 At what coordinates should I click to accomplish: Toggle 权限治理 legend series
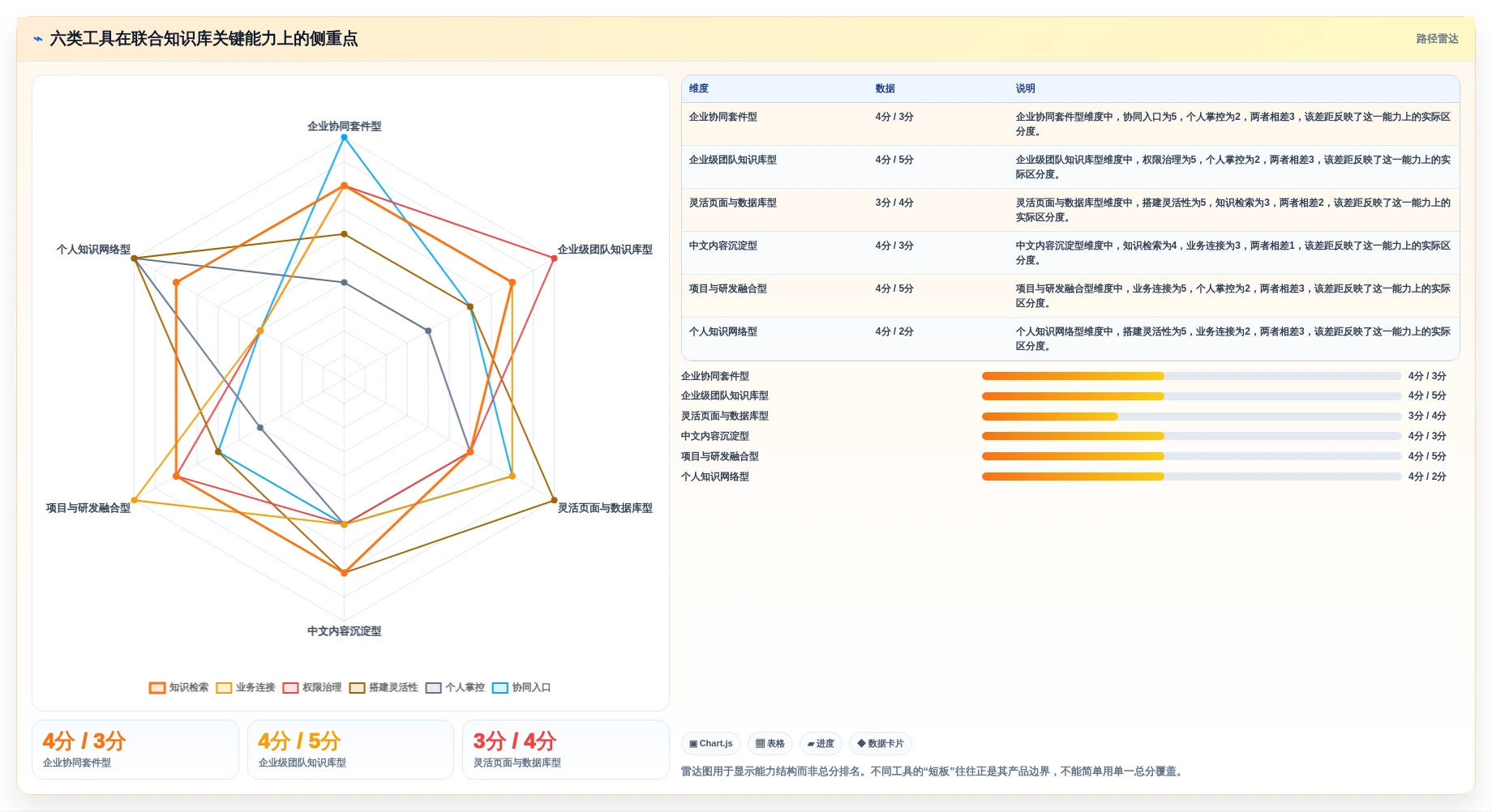pos(312,687)
